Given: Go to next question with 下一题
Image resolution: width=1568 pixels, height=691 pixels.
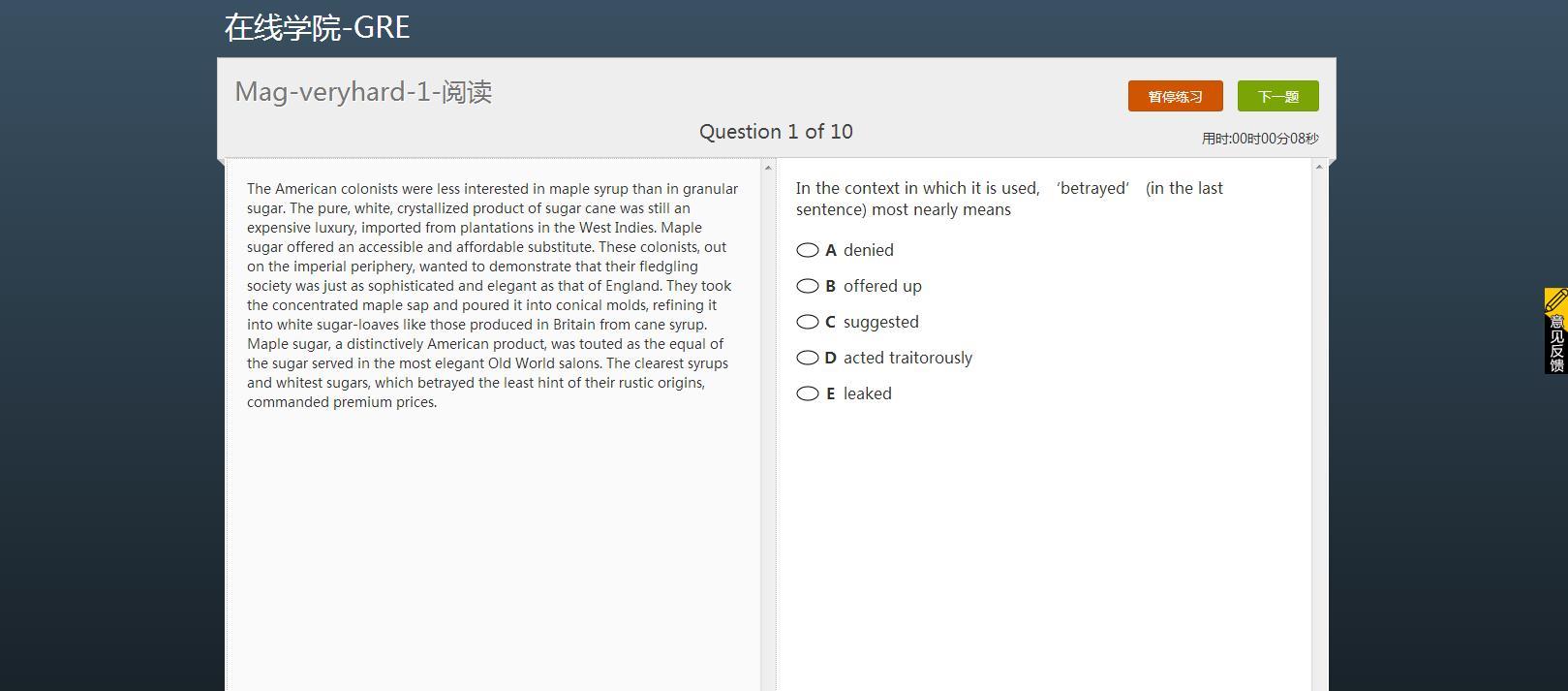Looking at the screenshot, I should click(1277, 96).
